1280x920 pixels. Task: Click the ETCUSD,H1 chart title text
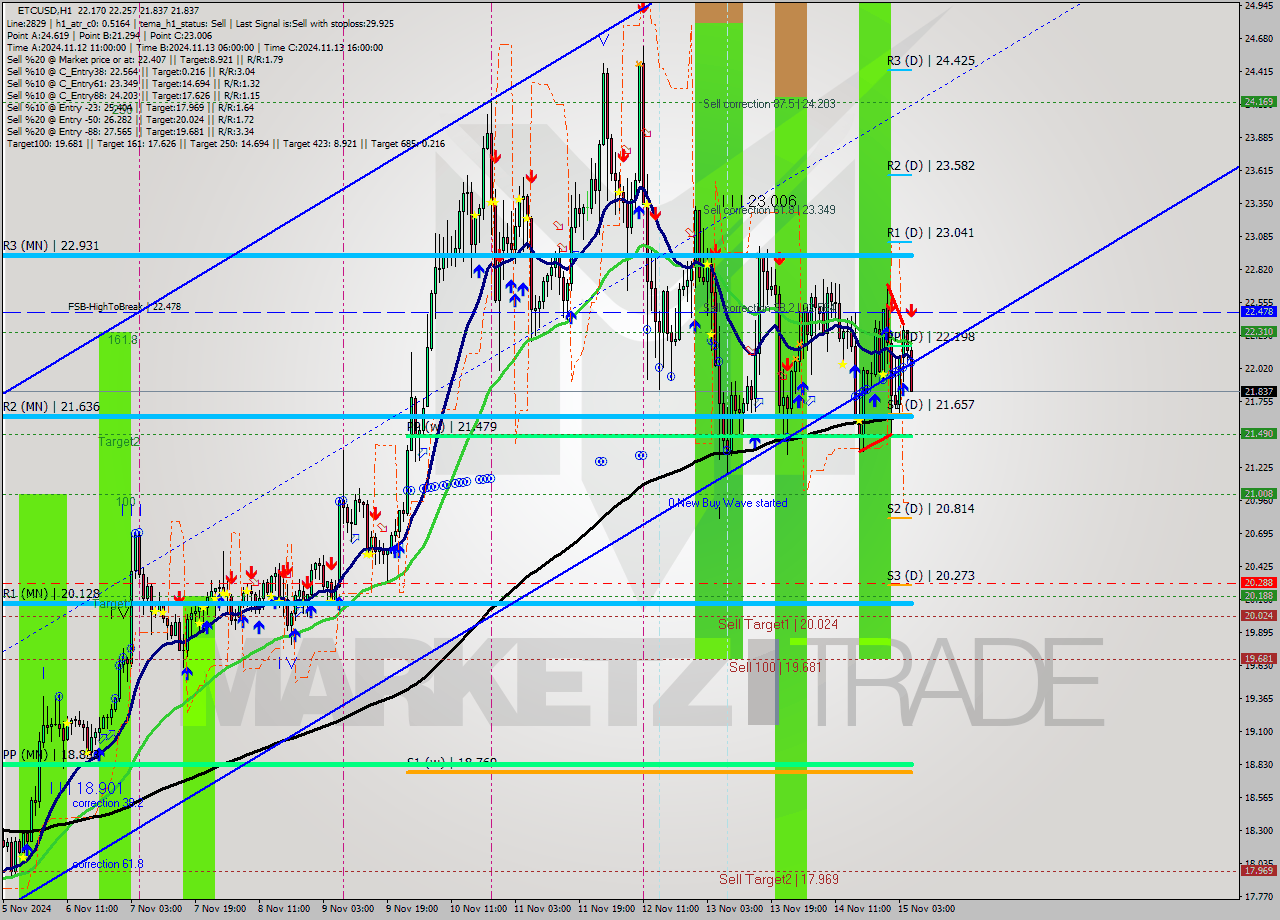46,9
